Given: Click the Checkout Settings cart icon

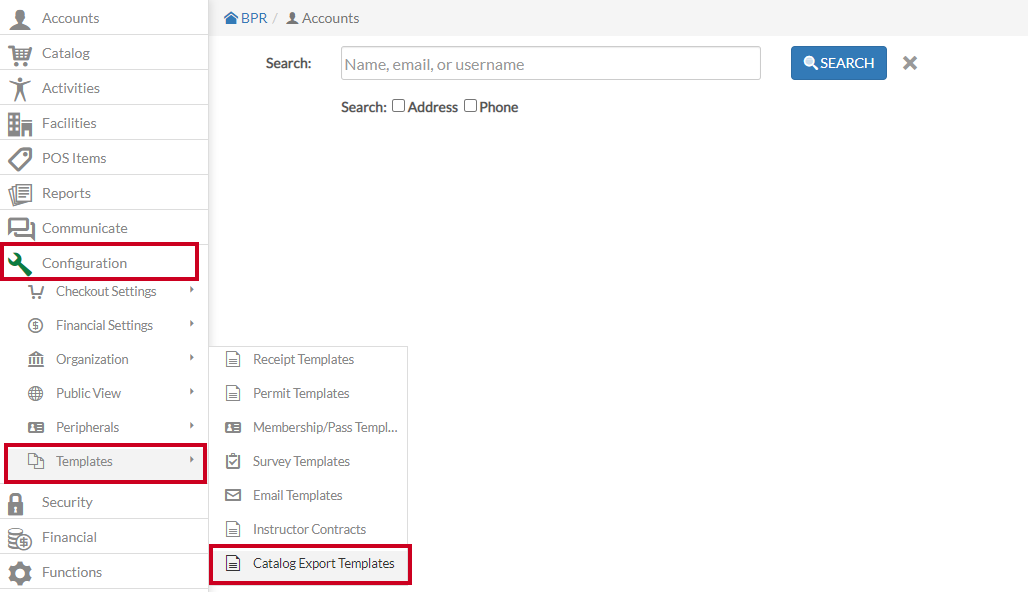Looking at the screenshot, I should coord(36,292).
